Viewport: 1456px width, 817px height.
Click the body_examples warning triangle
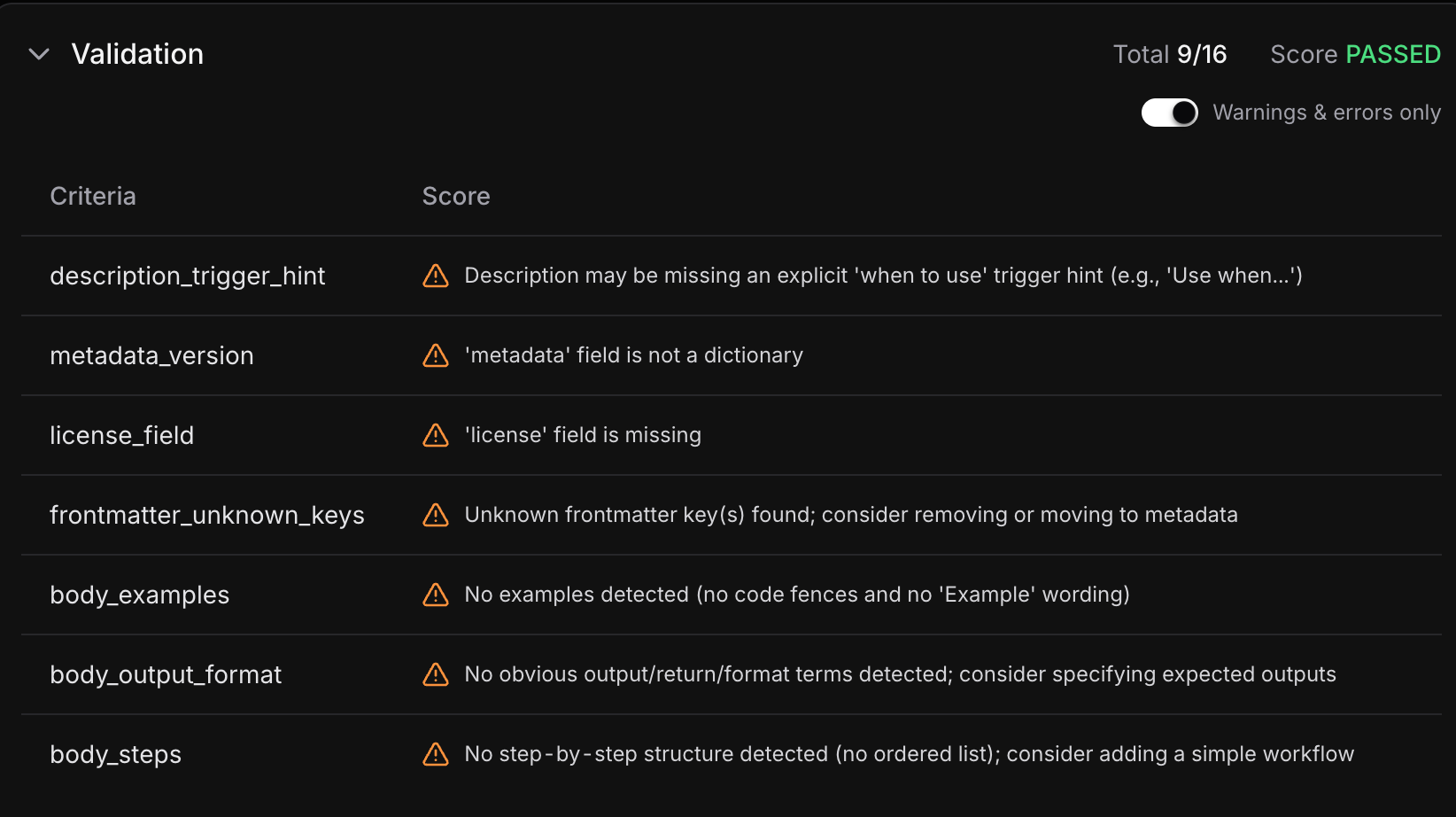pos(435,595)
